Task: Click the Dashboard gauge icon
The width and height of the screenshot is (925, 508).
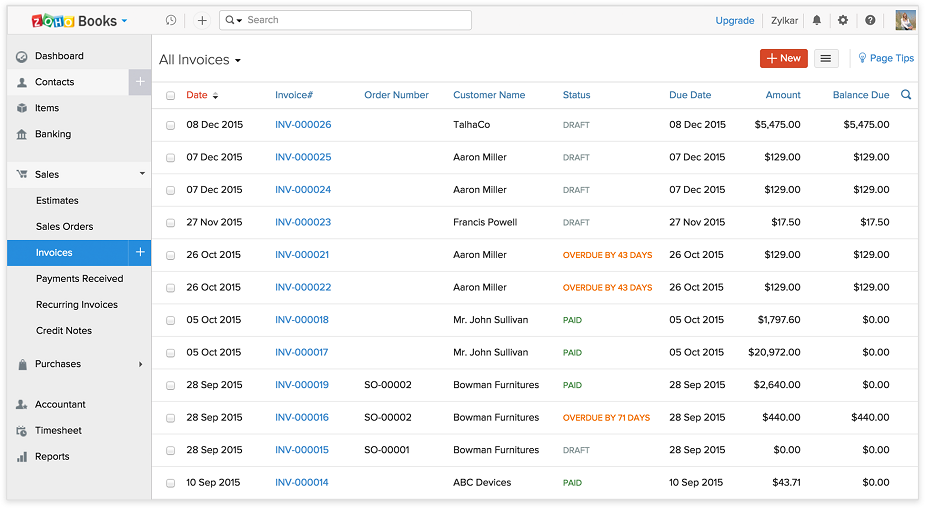Action: pyautogui.click(x=22, y=57)
